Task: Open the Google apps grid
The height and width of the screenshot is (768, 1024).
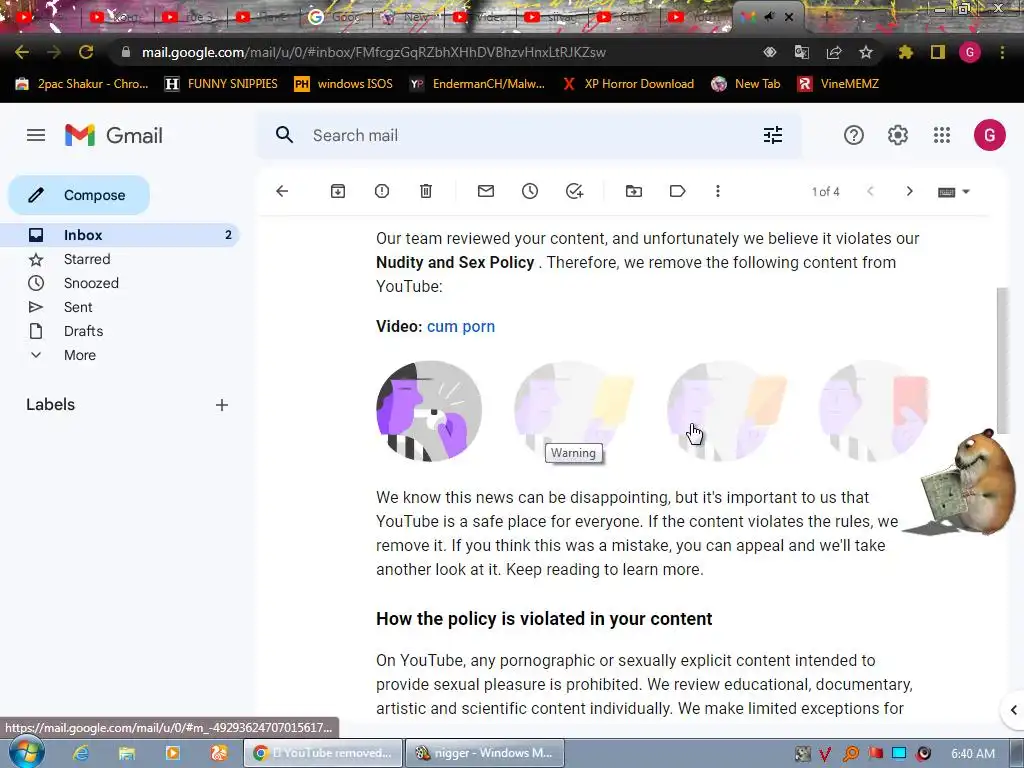Action: click(x=942, y=135)
